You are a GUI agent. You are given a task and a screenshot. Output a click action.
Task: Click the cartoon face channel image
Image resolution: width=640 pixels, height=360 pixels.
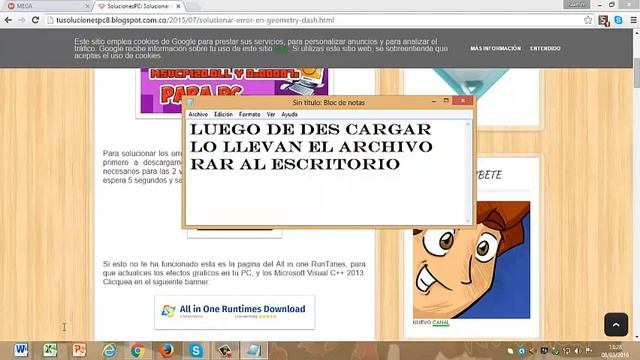click(x=471, y=260)
